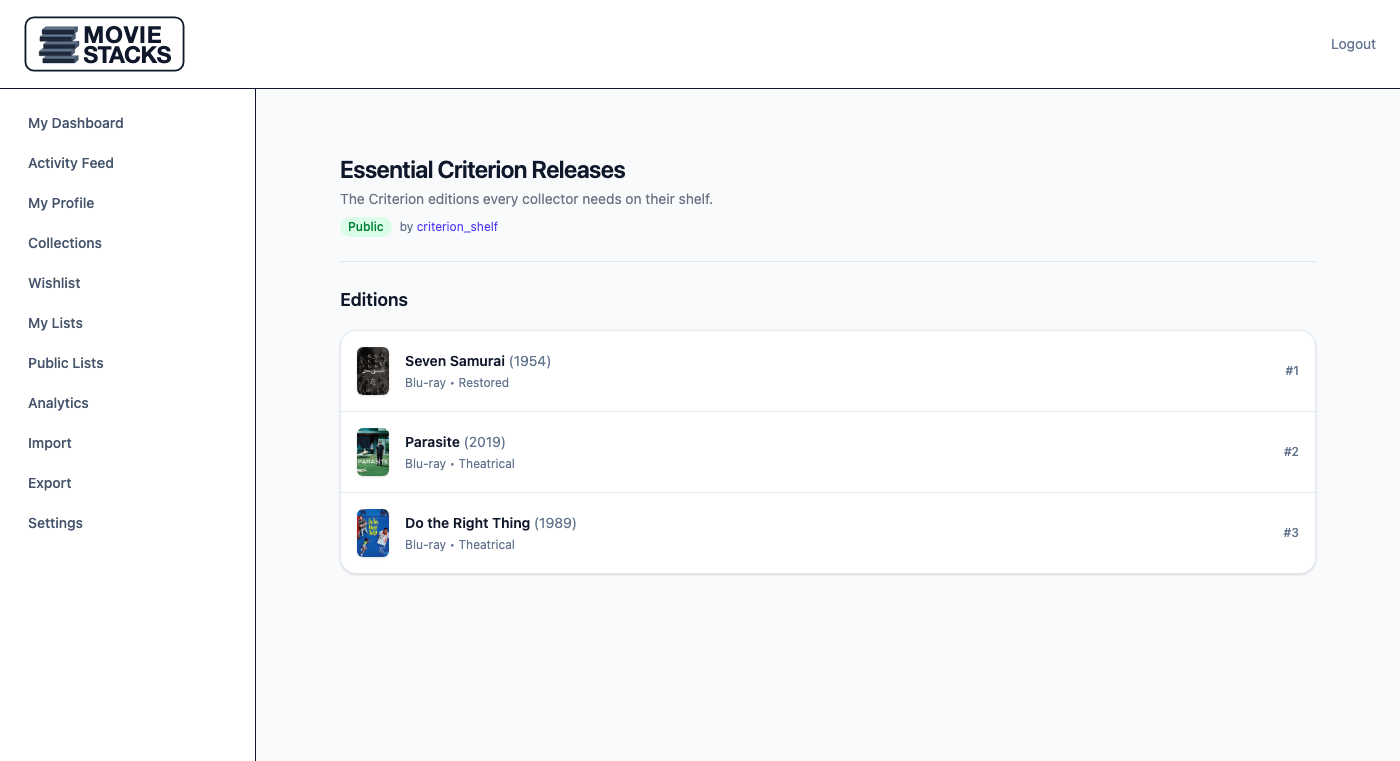Open the Activity Feed page

click(x=71, y=163)
